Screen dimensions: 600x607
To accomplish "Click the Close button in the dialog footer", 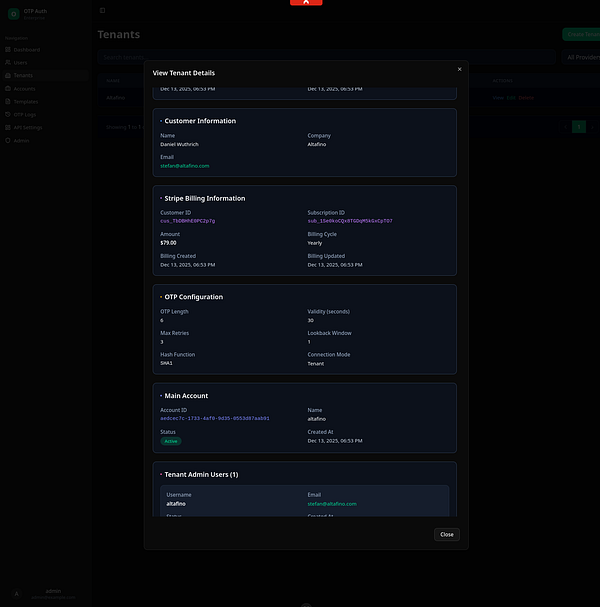I will coord(447,535).
